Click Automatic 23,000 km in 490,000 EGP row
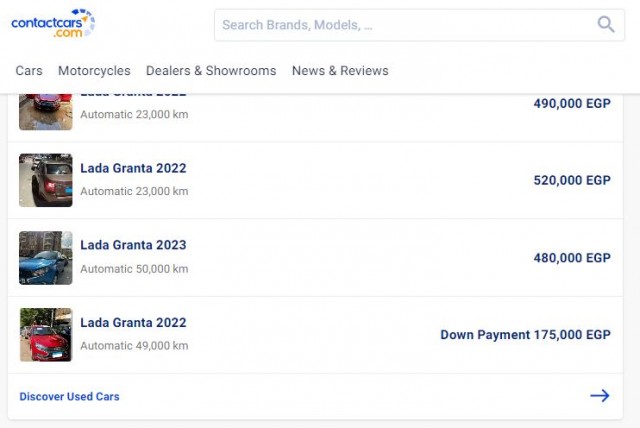Screen dimensions: 640x428 pos(134,114)
